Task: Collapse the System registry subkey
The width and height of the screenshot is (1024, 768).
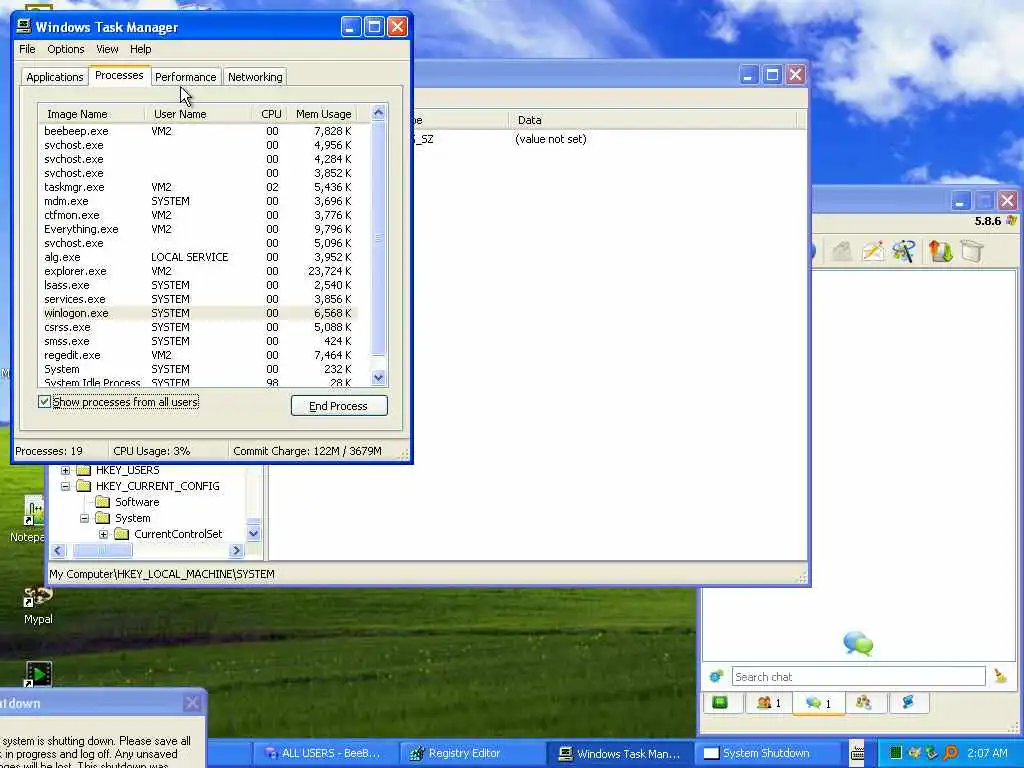Action: click(x=84, y=519)
